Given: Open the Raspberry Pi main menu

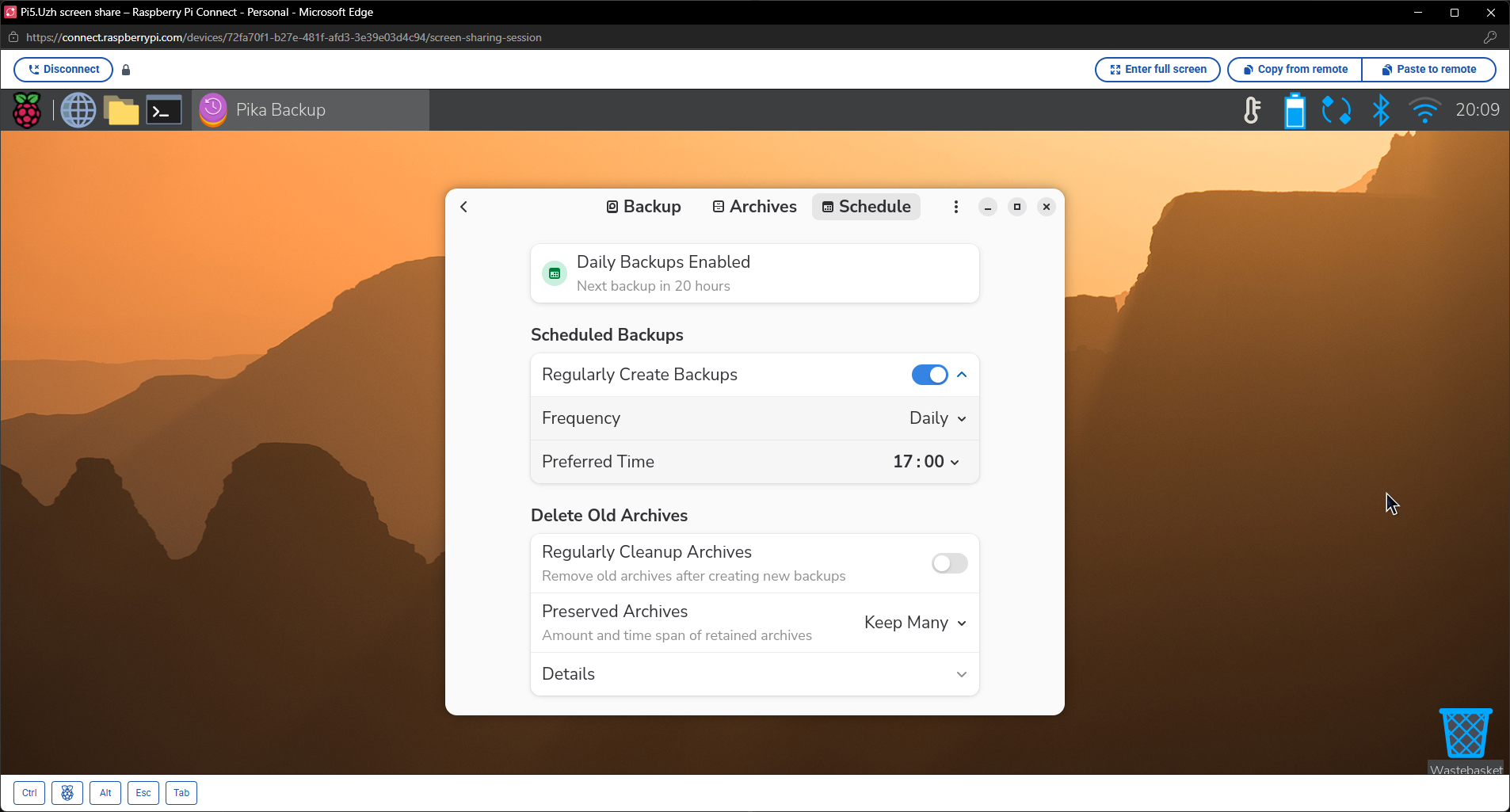Looking at the screenshot, I should [x=27, y=110].
